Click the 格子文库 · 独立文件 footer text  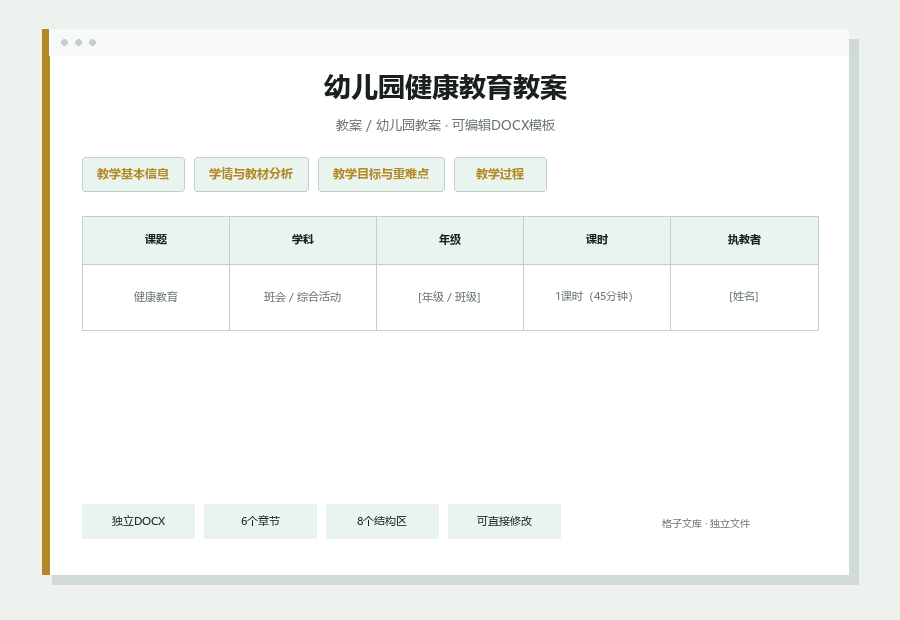tap(705, 524)
